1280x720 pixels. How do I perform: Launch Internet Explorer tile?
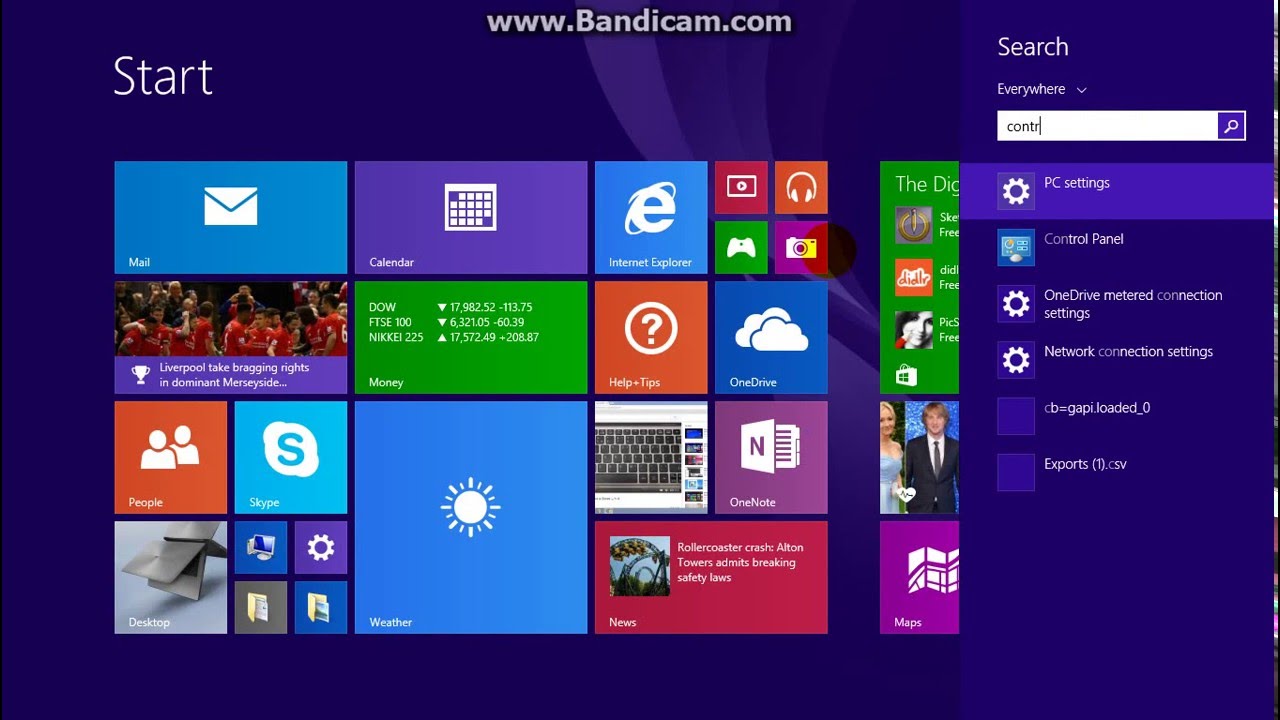tap(651, 217)
